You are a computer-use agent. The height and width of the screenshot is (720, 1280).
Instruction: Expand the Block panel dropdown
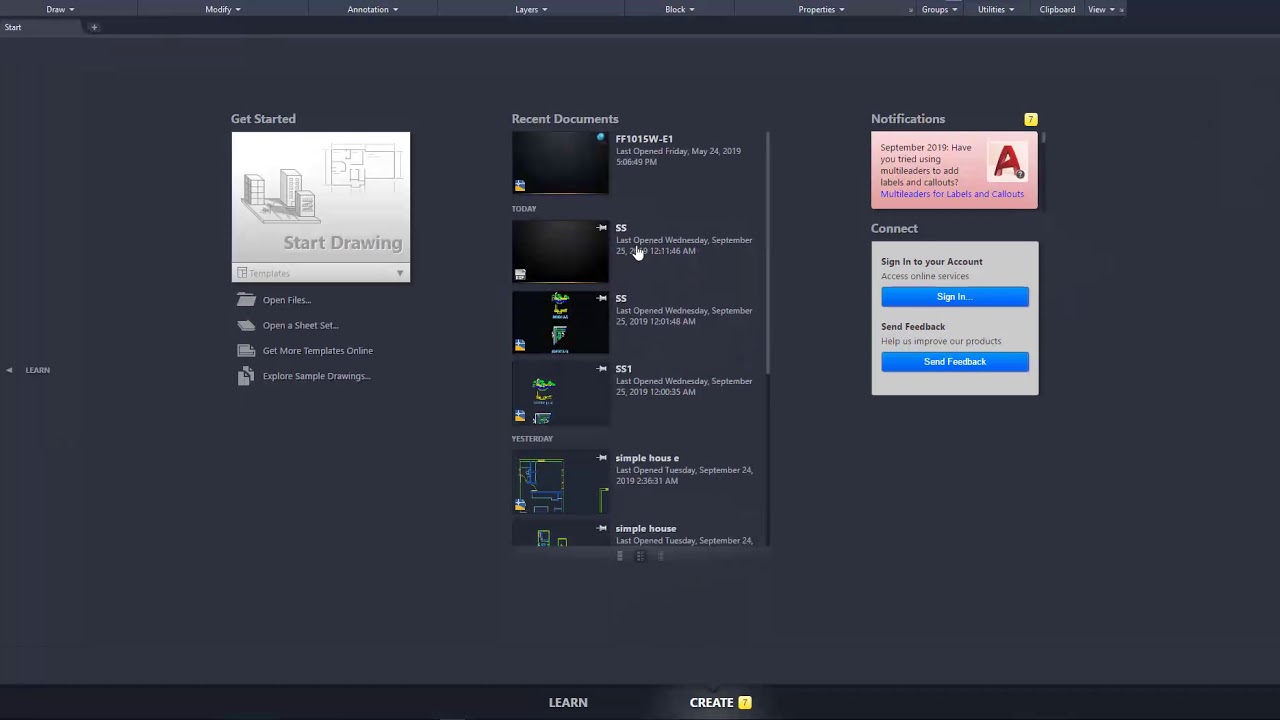point(680,9)
